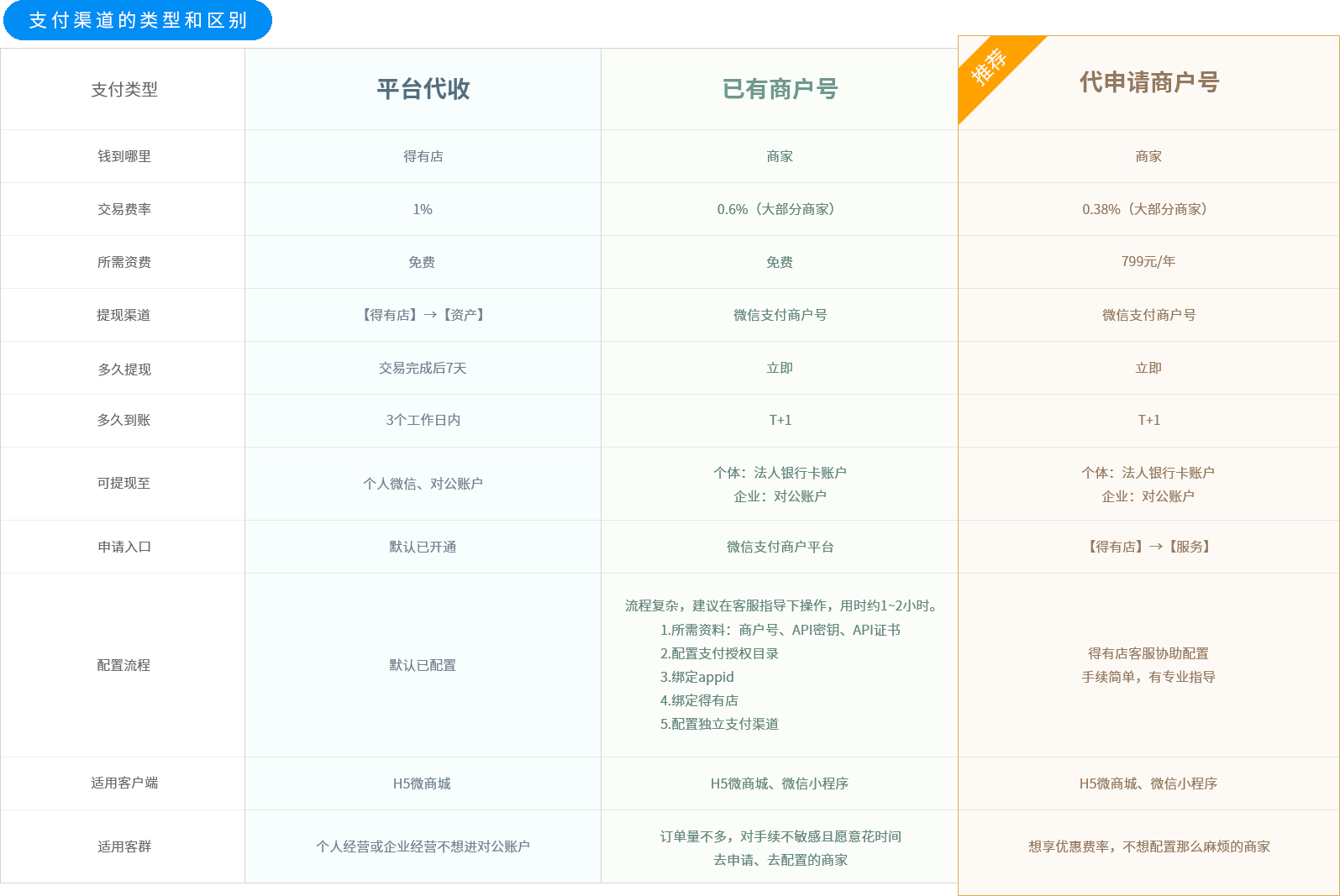Click the 支付类型 header cell
The image size is (1340, 896).
[123, 89]
